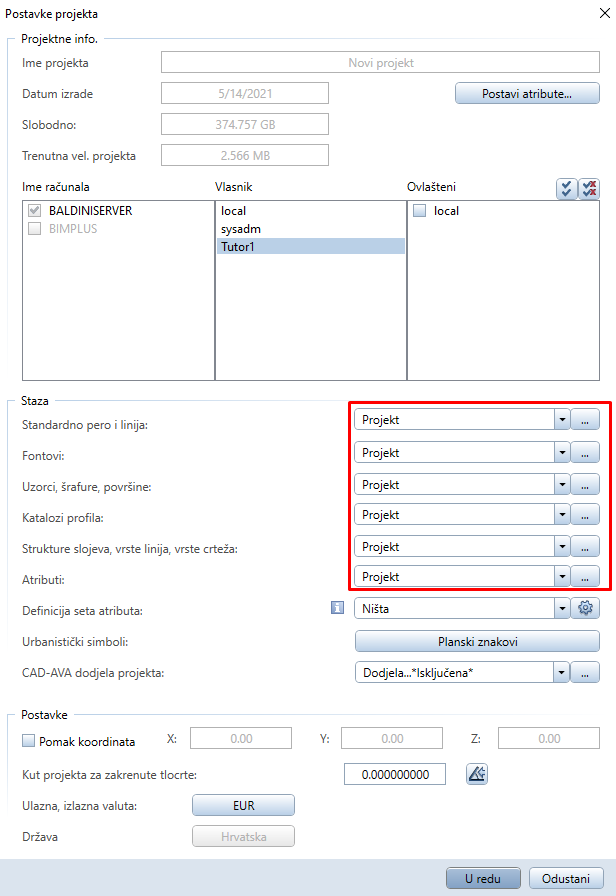This screenshot has width=616, height=896.
Task: Toggle the BALDINISERVER computer checkbox
Action: [x=35, y=211]
